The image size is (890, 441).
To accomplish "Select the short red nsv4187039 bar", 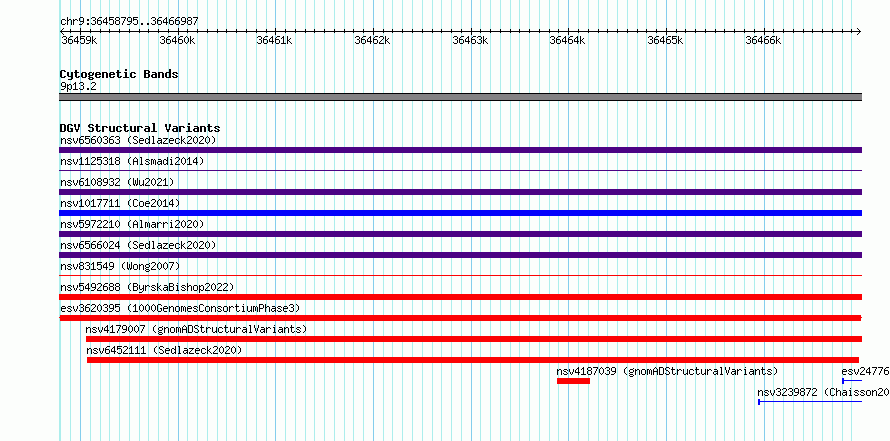I will [x=573, y=381].
